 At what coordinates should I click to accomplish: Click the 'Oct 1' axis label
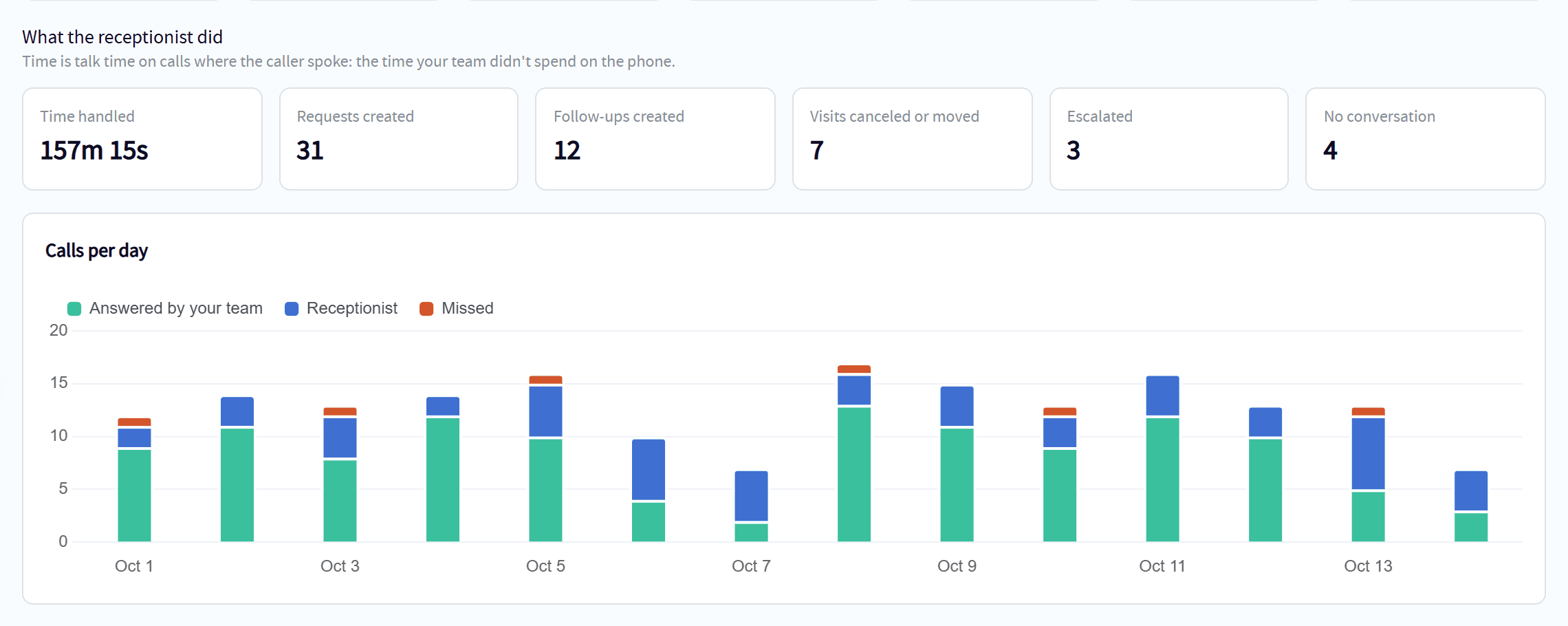pyautogui.click(x=134, y=566)
